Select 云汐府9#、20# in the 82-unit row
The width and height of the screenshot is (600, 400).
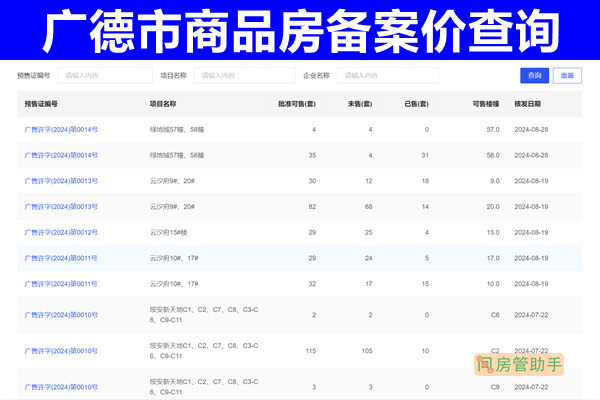[172, 206]
